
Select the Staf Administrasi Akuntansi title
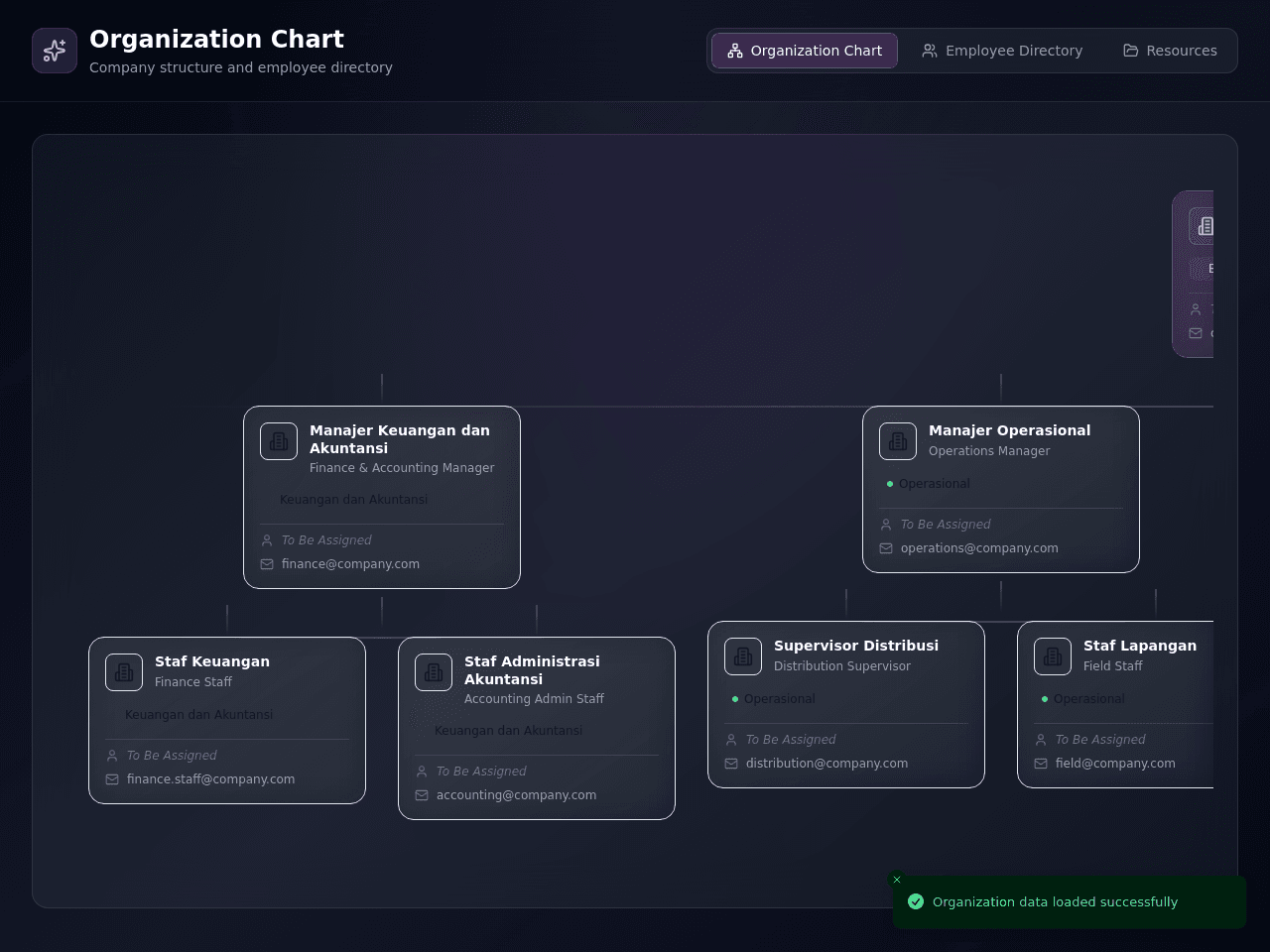point(532,670)
